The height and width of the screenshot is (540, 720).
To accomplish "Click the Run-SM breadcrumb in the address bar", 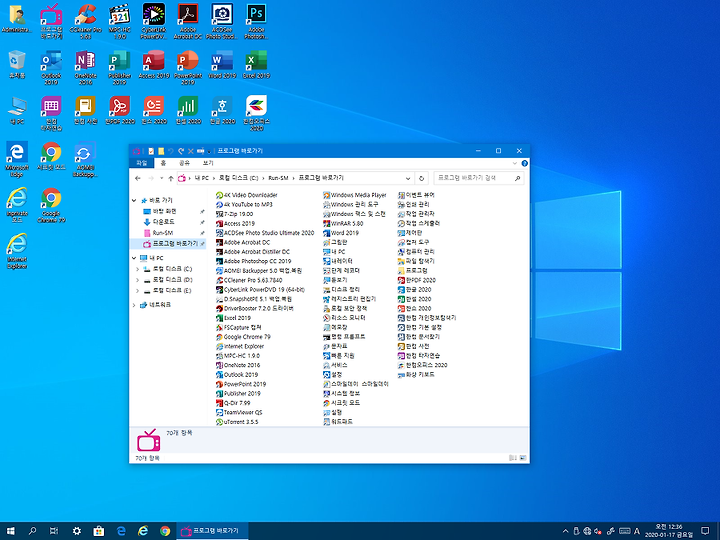I will (x=278, y=178).
